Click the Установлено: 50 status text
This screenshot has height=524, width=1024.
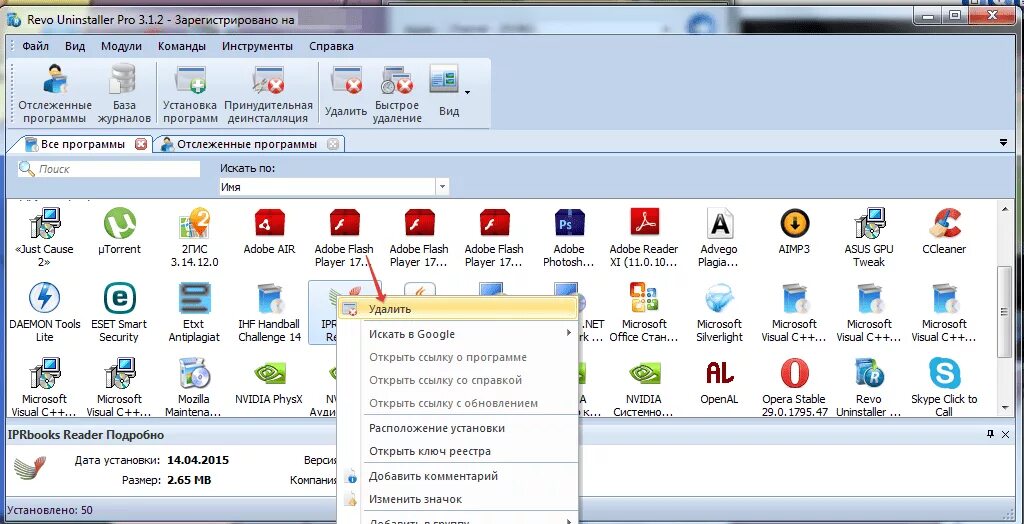coord(50,510)
